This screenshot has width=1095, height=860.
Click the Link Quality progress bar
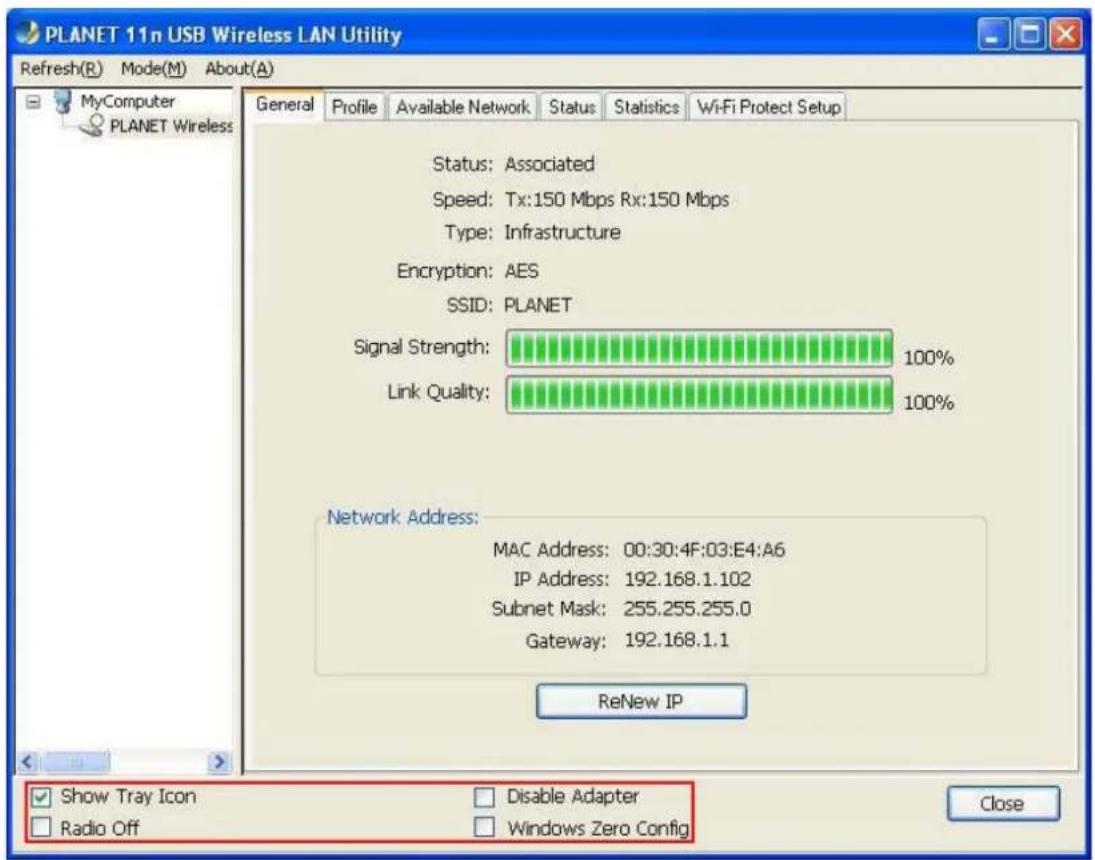point(699,395)
